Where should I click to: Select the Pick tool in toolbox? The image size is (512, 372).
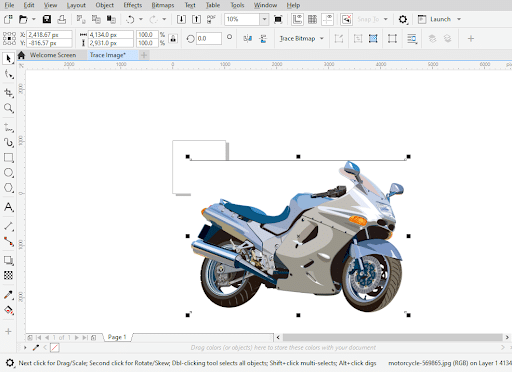pos(8,59)
